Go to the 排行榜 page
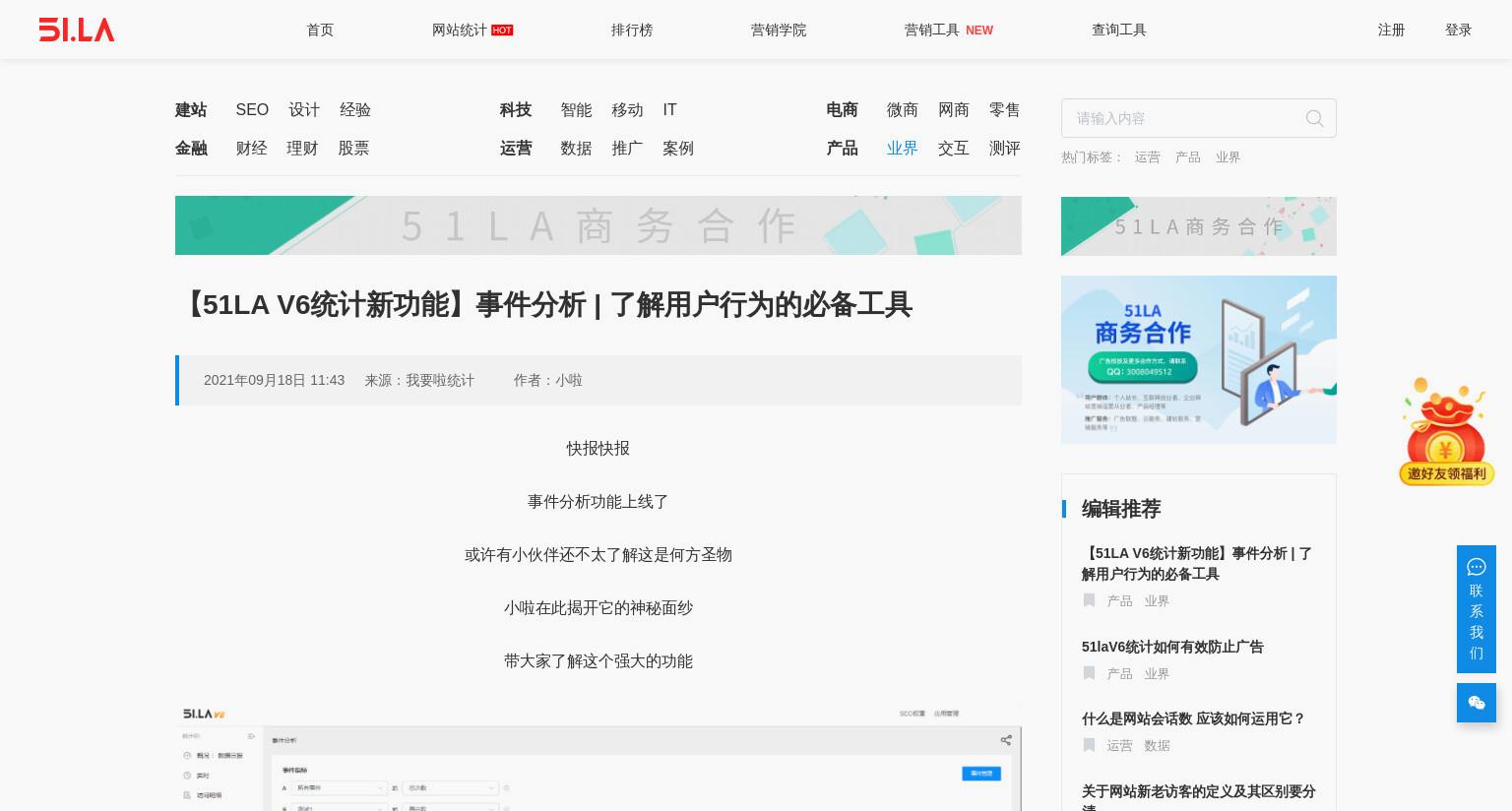1512x811 pixels. coord(632,30)
